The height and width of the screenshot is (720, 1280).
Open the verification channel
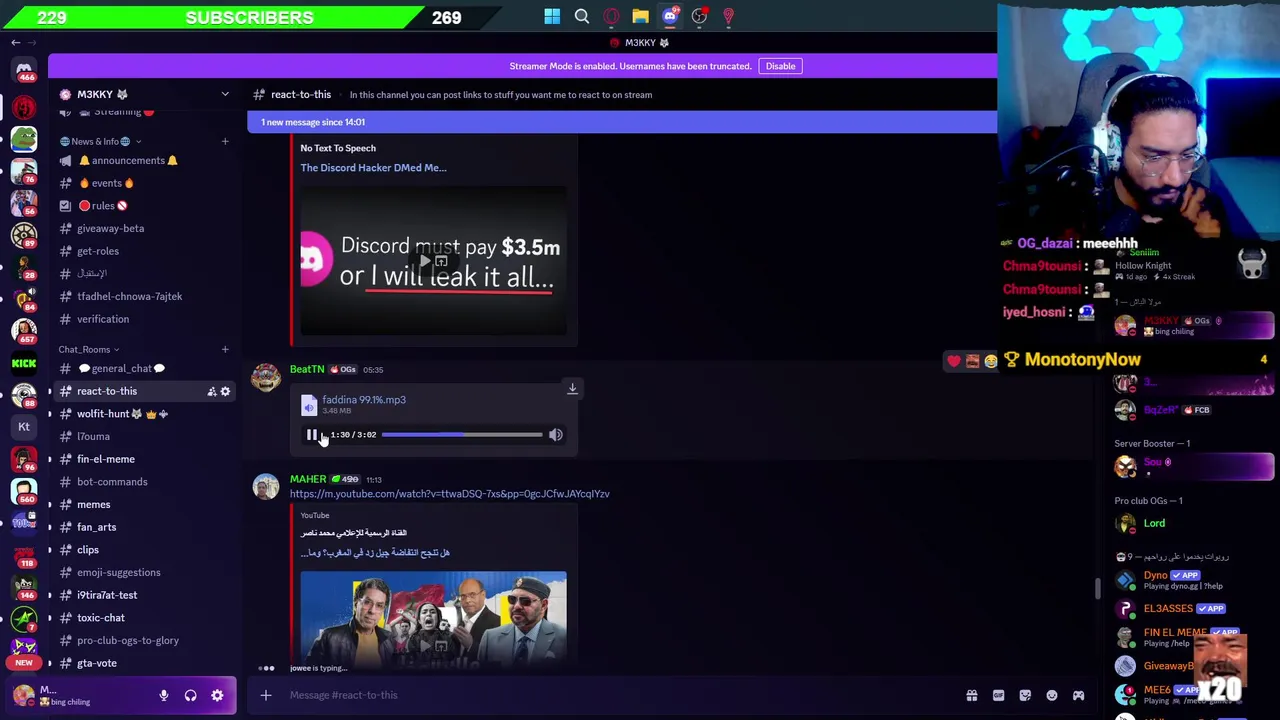click(102, 319)
